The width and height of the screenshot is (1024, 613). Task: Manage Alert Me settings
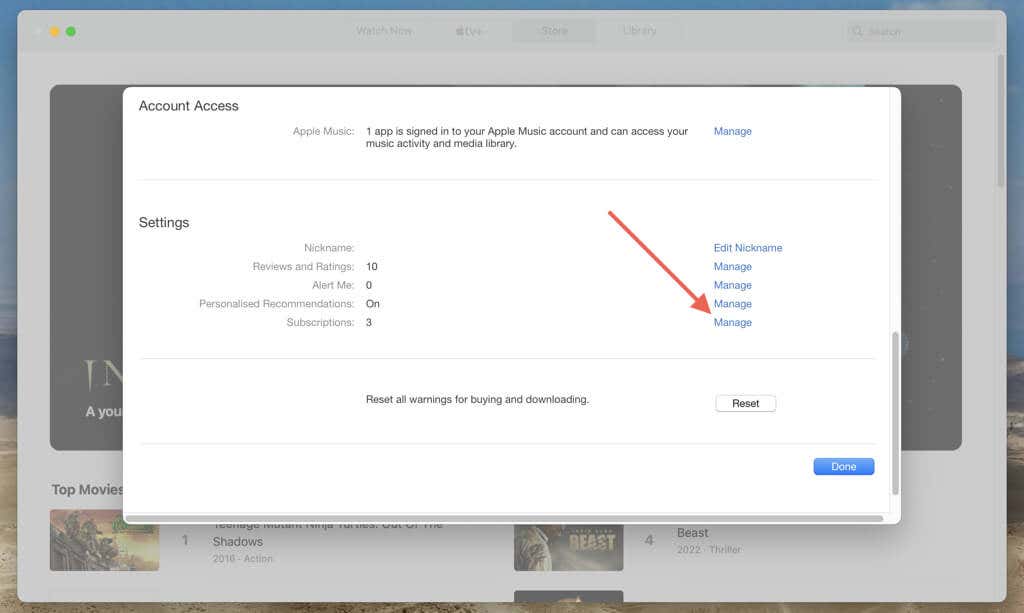[x=732, y=285]
